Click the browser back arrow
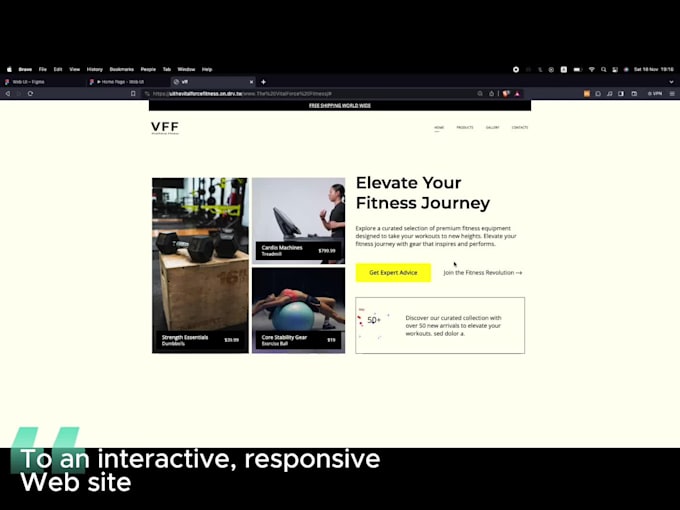This screenshot has width=680, height=510. pos(8,93)
